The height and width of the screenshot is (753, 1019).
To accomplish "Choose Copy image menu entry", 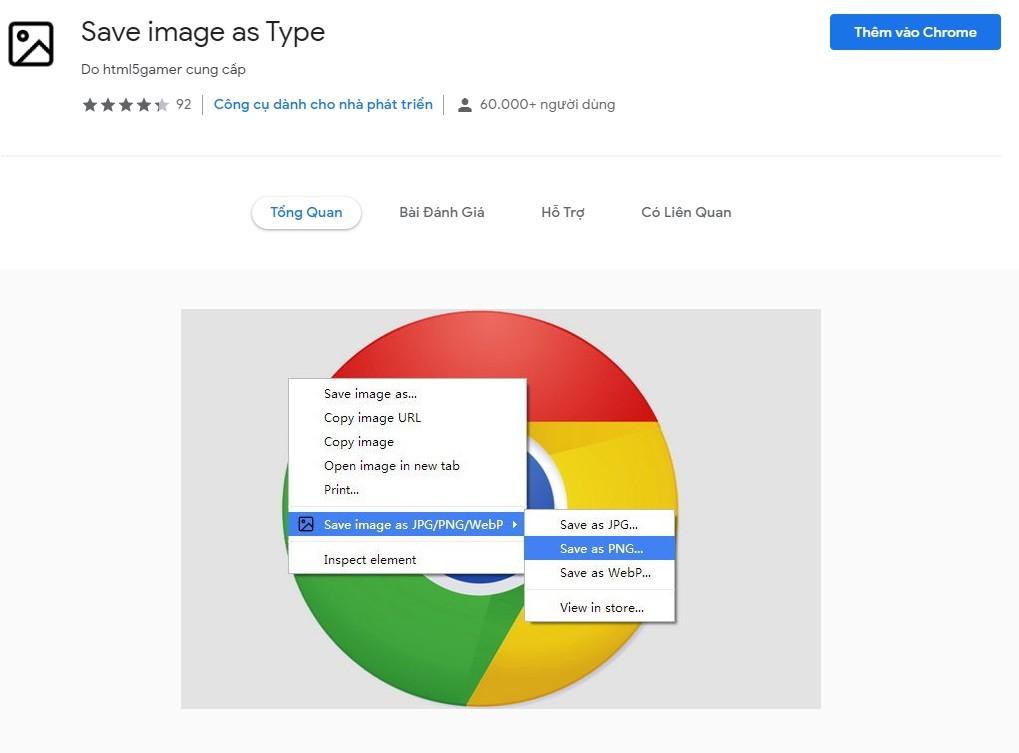I will coord(407,441).
